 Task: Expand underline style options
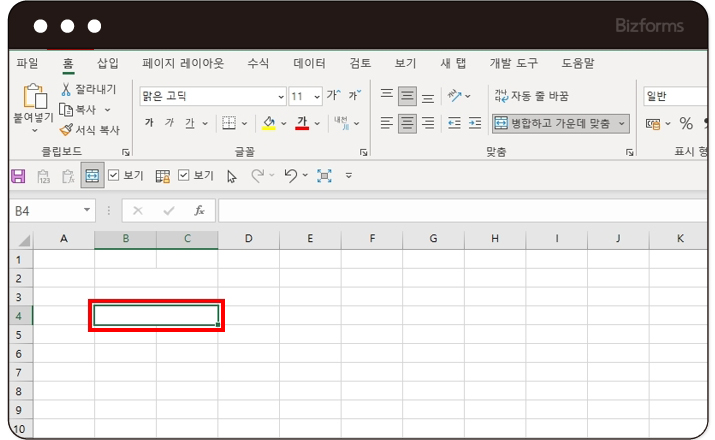(x=205, y=123)
